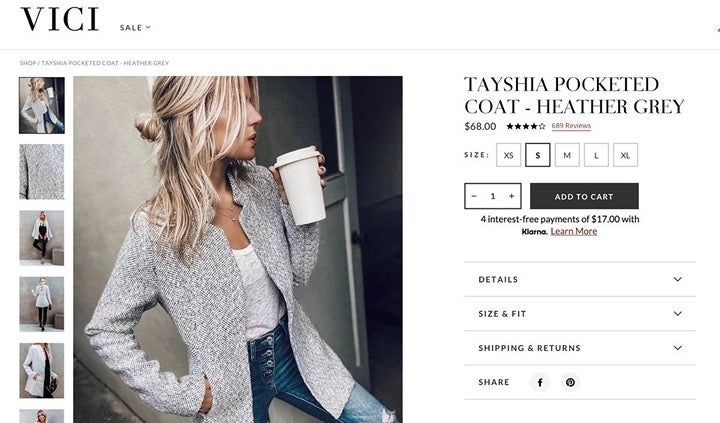
Task: View the 689 Reviews link
Action: coord(571,126)
